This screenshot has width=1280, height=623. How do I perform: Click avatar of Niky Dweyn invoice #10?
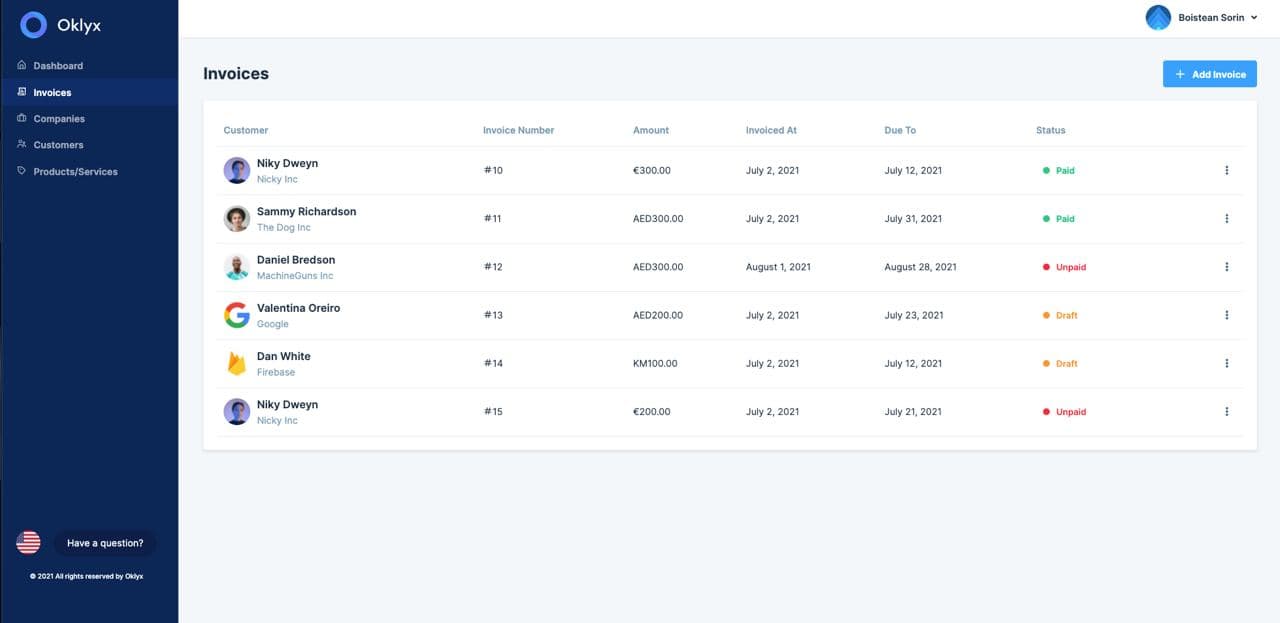point(237,170)
